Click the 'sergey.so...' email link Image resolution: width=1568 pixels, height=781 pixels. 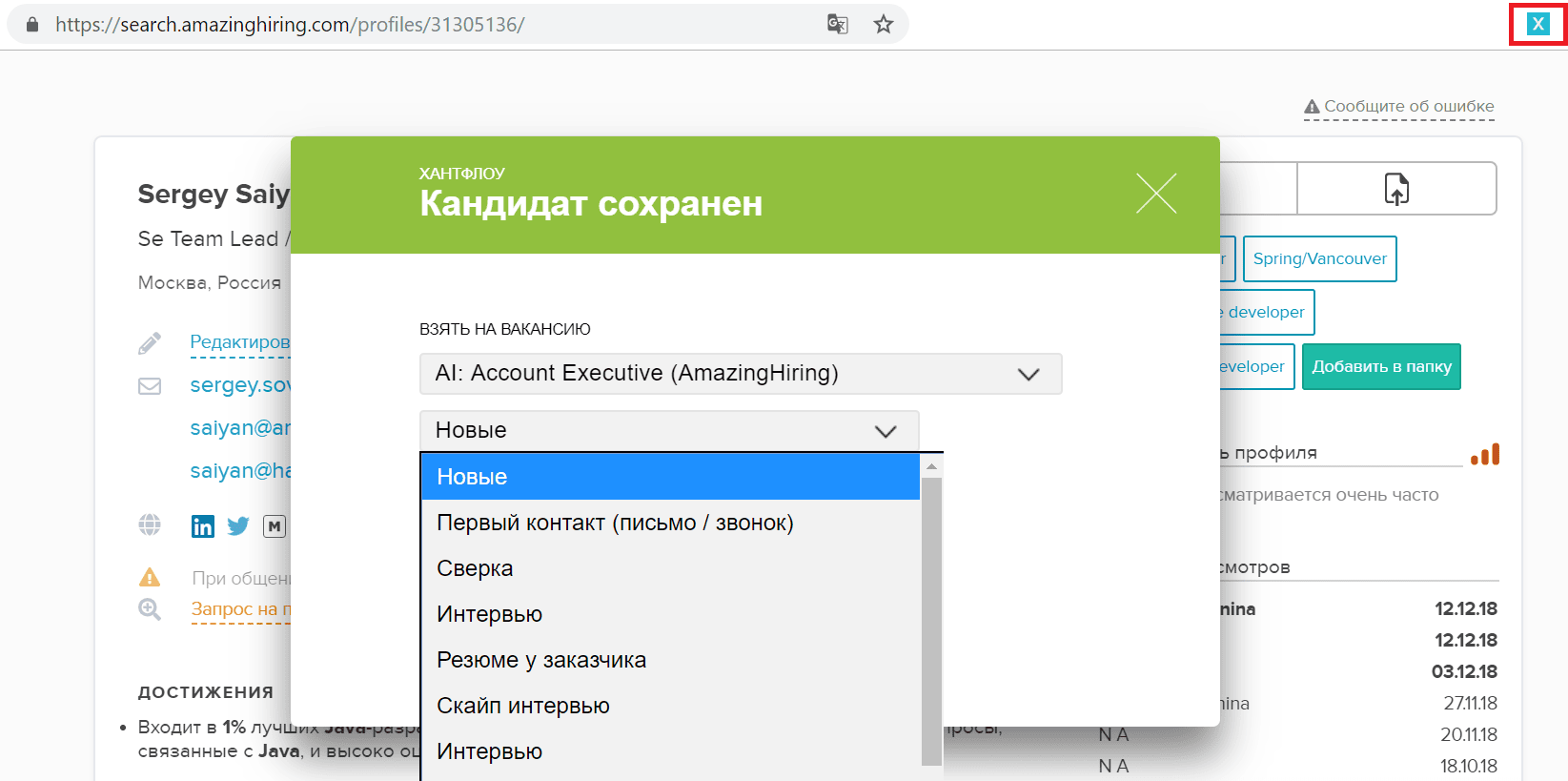(240, 384)
